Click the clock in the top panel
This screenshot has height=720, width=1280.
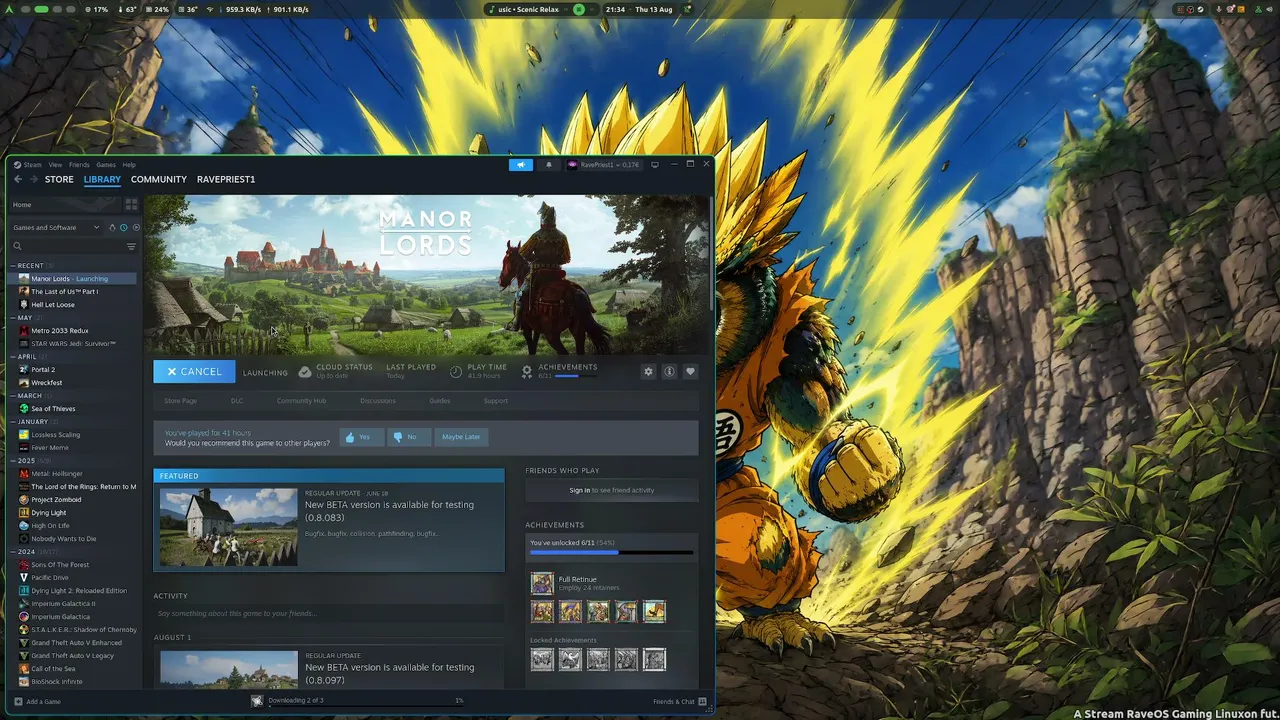click(615, 9)
